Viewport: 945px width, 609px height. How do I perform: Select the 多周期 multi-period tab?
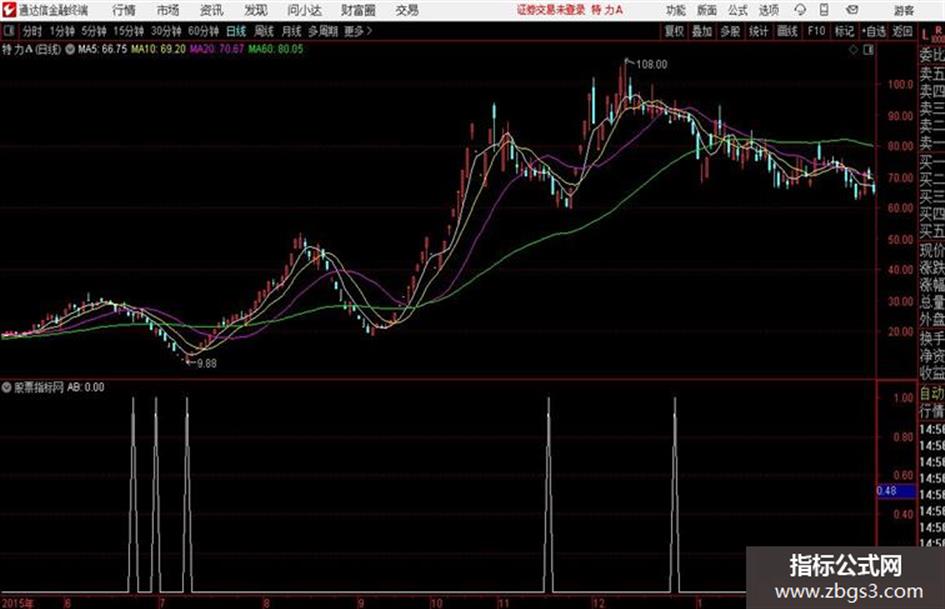click(x=323, y=31)
